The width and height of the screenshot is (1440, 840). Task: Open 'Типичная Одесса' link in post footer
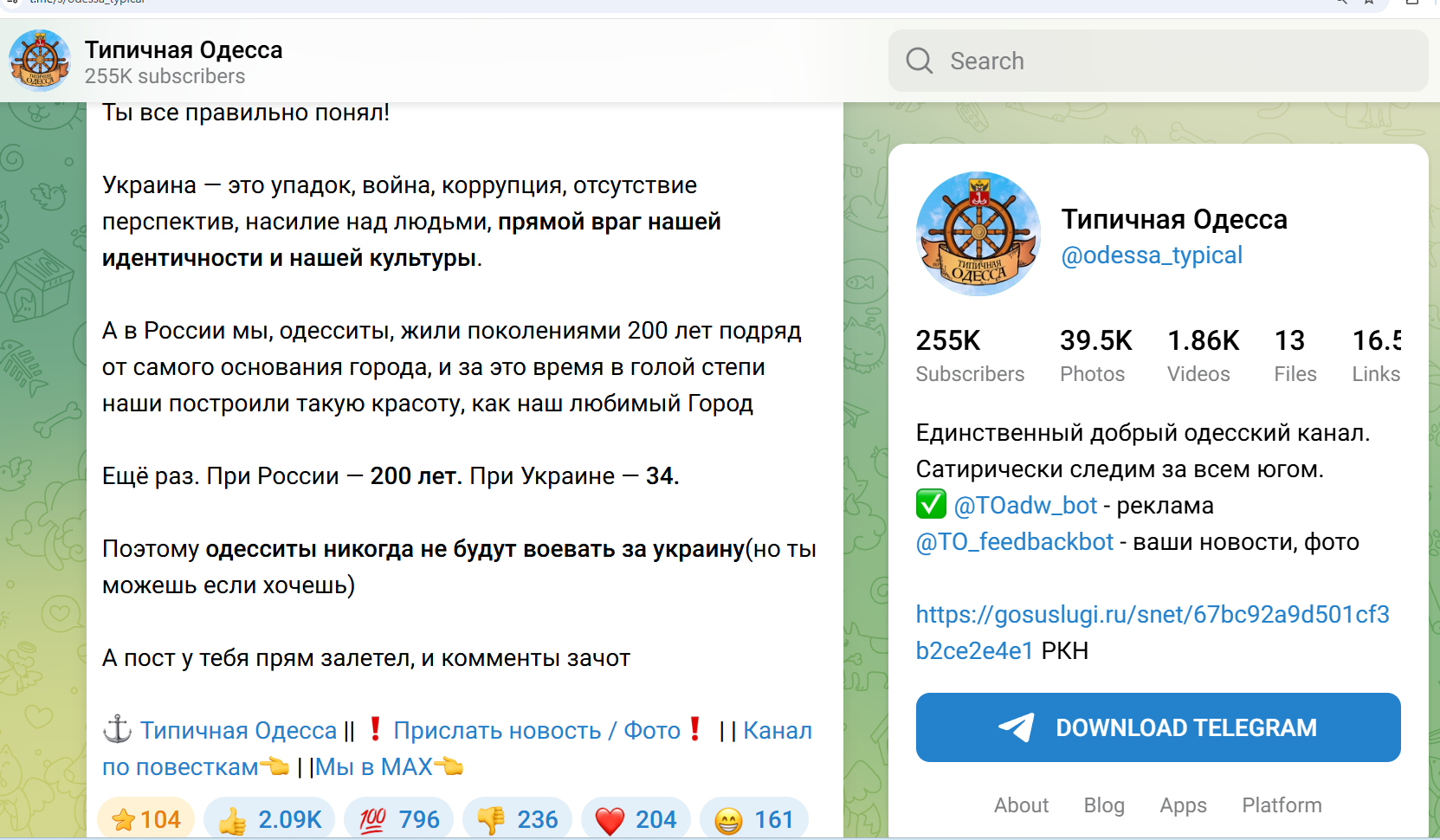pyautogui.click(x=238, y=731)
